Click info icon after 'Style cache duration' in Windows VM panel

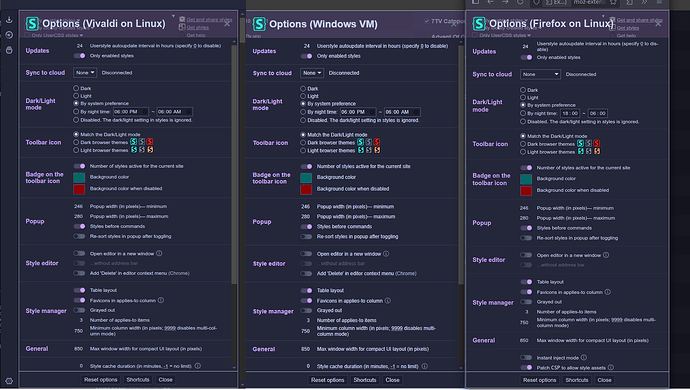(424, 366)
